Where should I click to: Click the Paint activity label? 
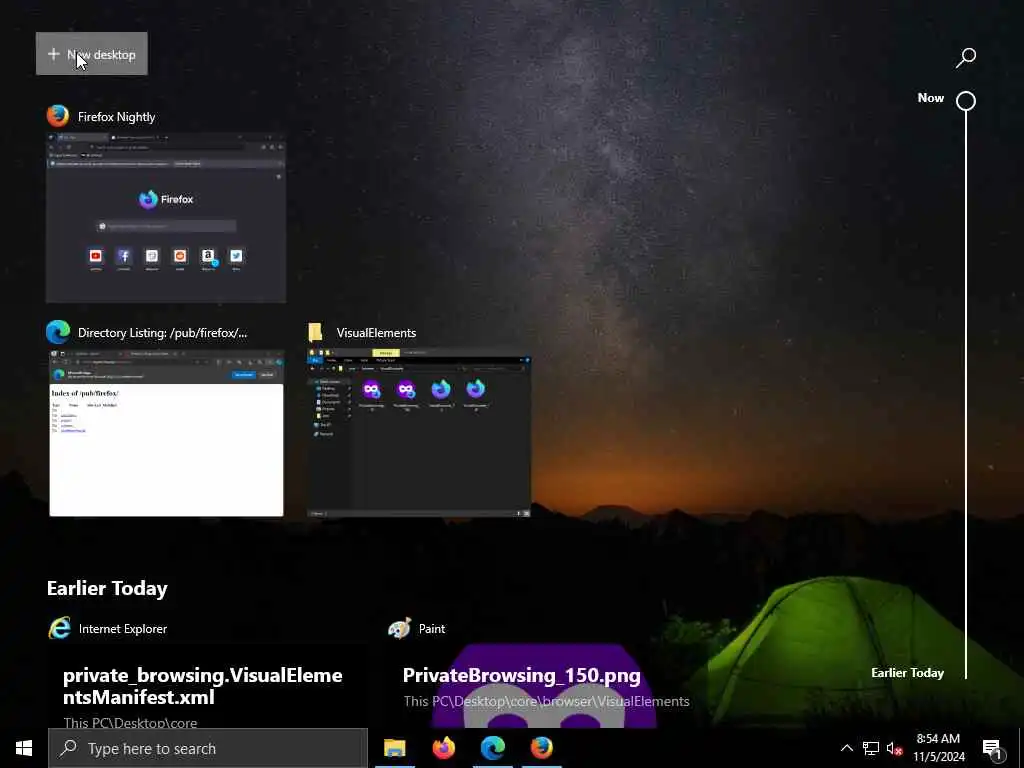[432, 629]
